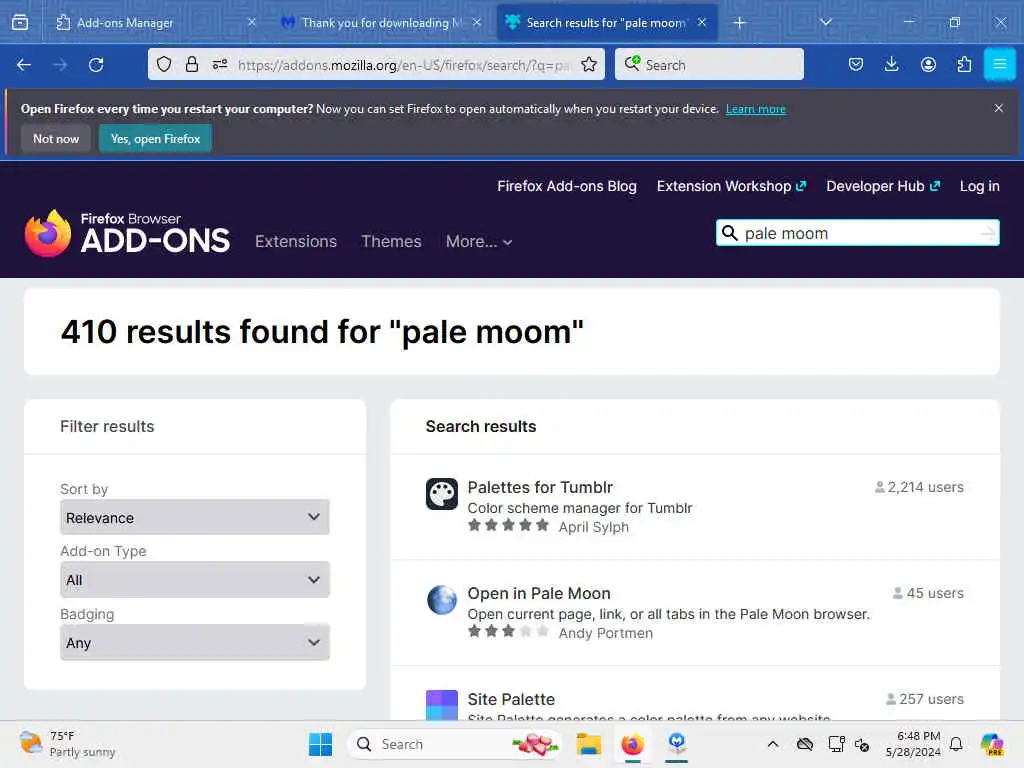Submit add-ons search with arrow button

coord(988,233)
